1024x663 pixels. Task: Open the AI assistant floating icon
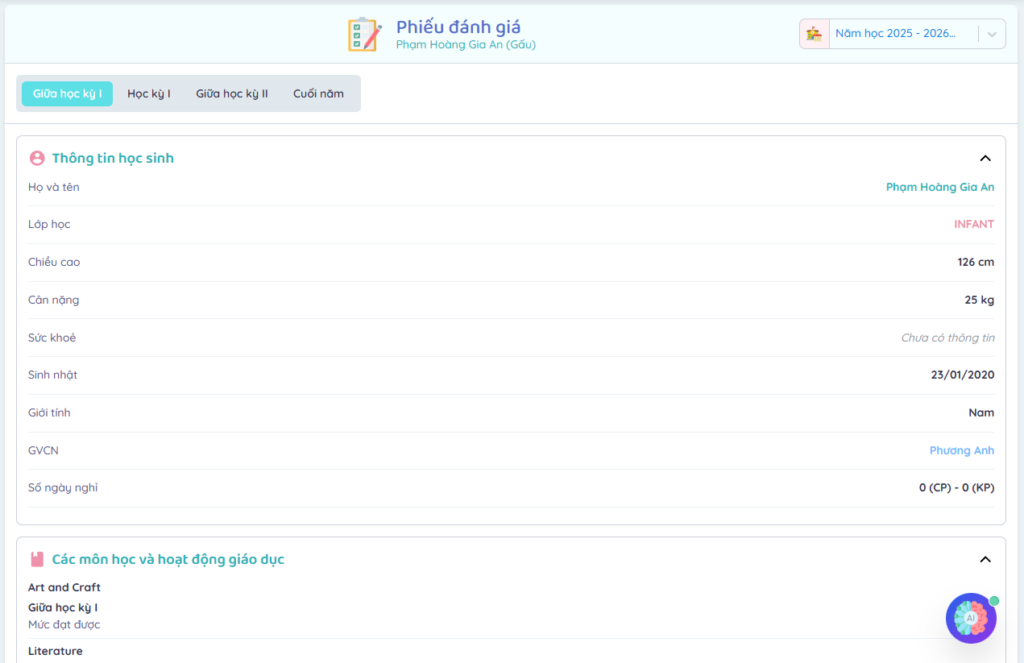tap(970, 618)
